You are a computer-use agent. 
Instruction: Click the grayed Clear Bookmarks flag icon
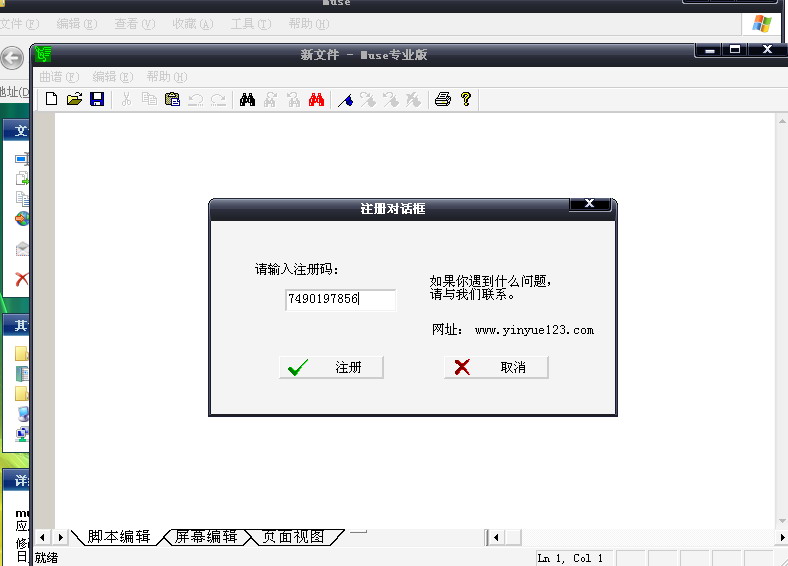(x=414, y=100)
